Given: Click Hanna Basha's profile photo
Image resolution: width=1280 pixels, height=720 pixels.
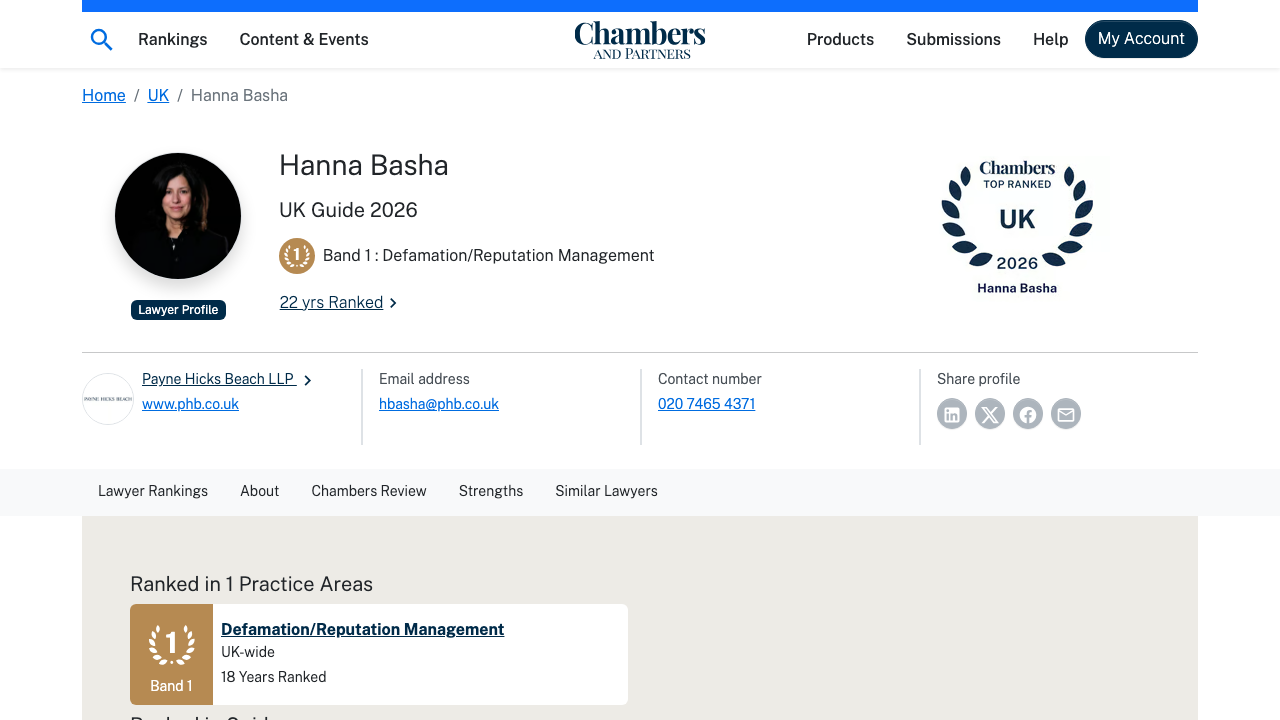Looking at the screenshot, I should click(177, 215).
